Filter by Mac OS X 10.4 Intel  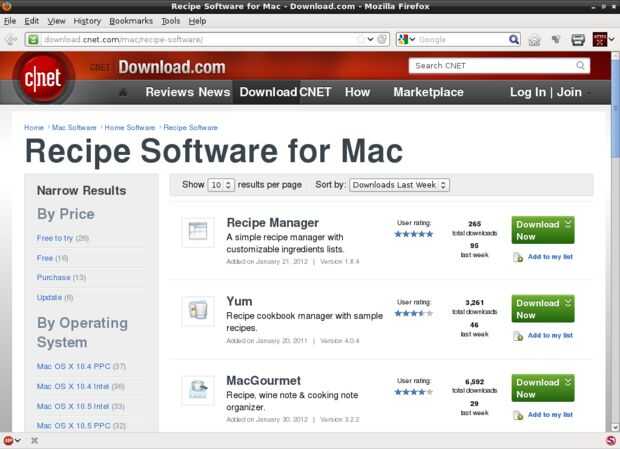[73, 386]
